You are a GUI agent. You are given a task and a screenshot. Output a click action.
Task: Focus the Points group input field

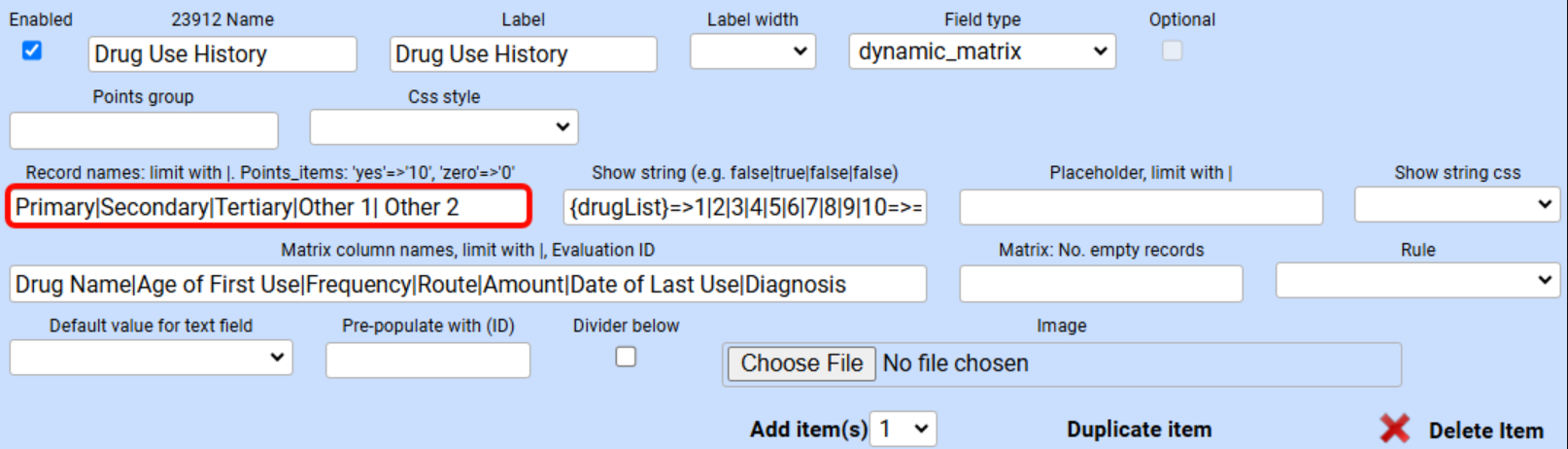pos(144,130)
